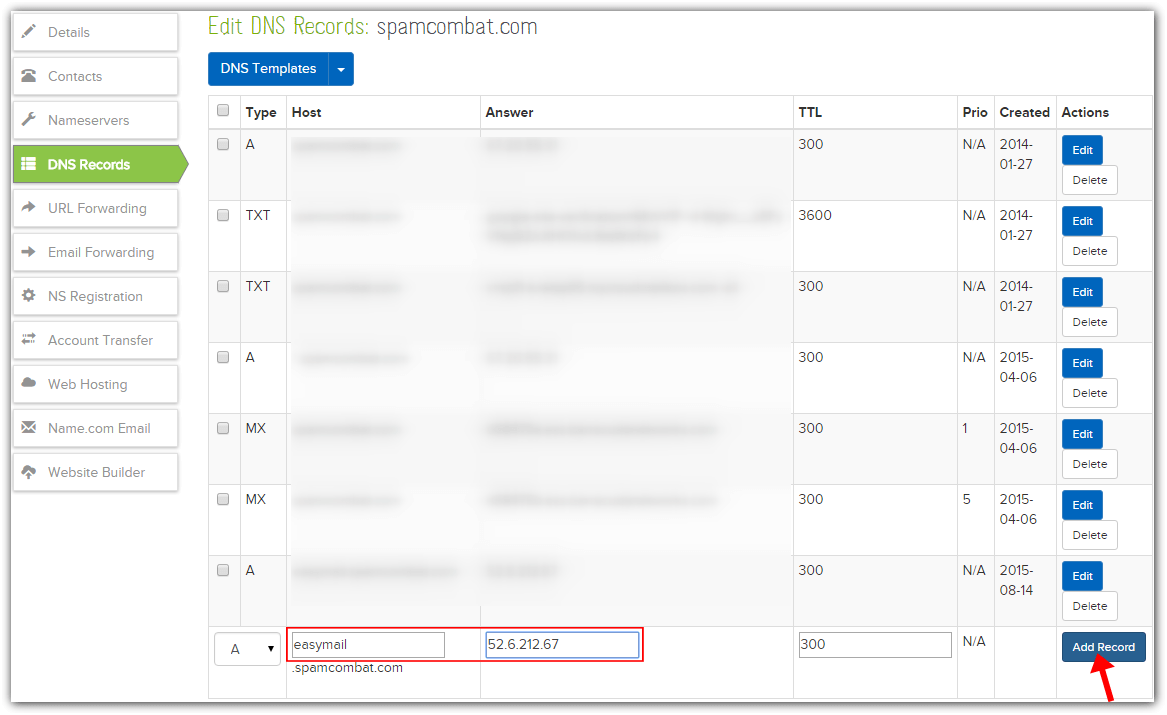
Task: Select the DNS Records tab
Action: (x=100, y=164)
